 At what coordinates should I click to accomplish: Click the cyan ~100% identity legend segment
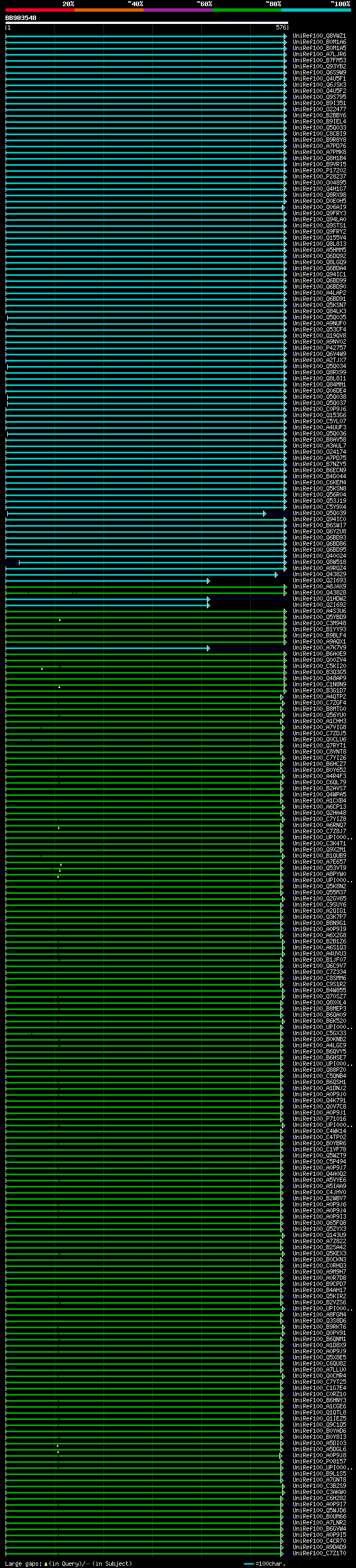point(316,10)
